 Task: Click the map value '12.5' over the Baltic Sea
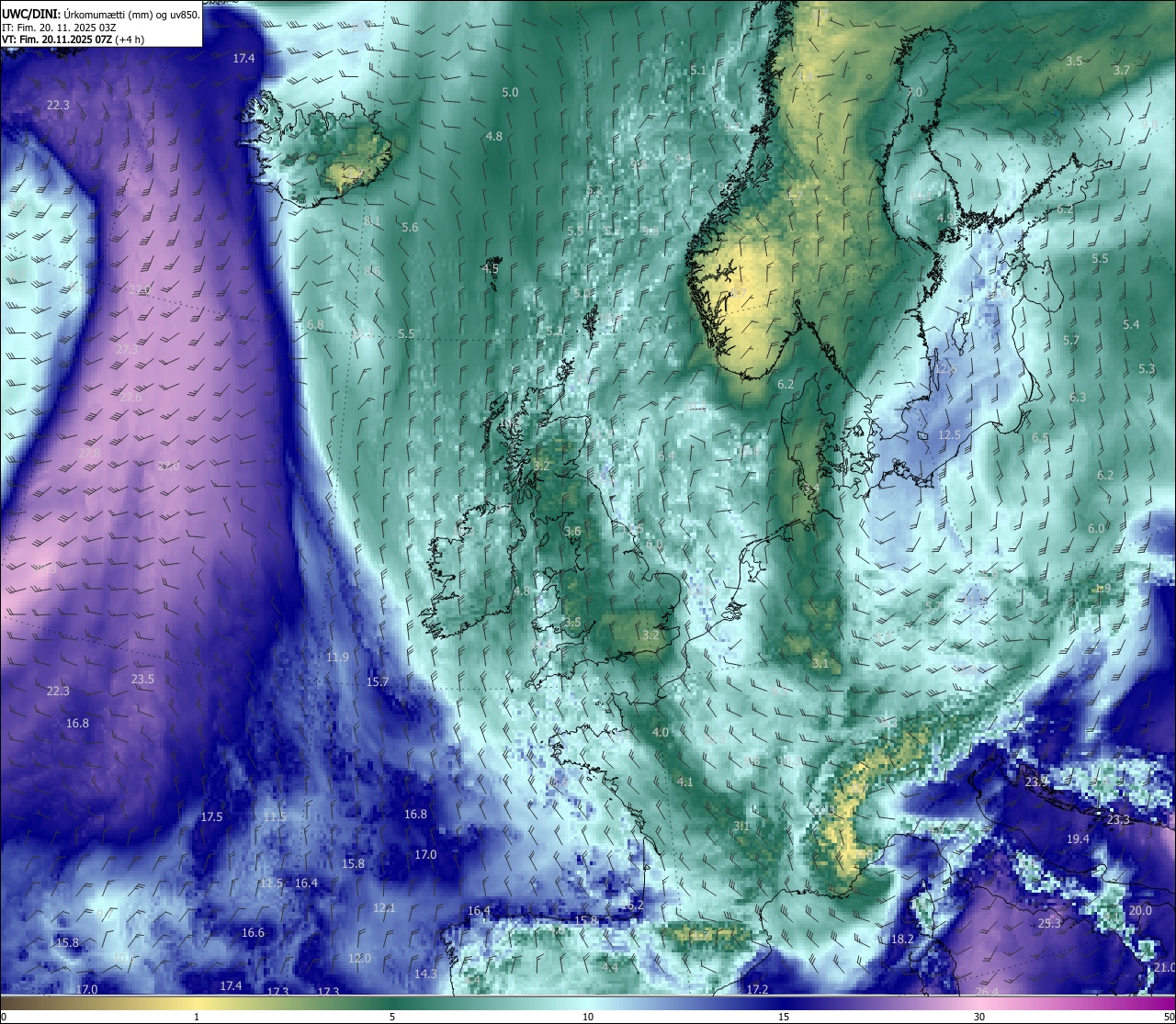pyautogui.click(x=949, y=435)
